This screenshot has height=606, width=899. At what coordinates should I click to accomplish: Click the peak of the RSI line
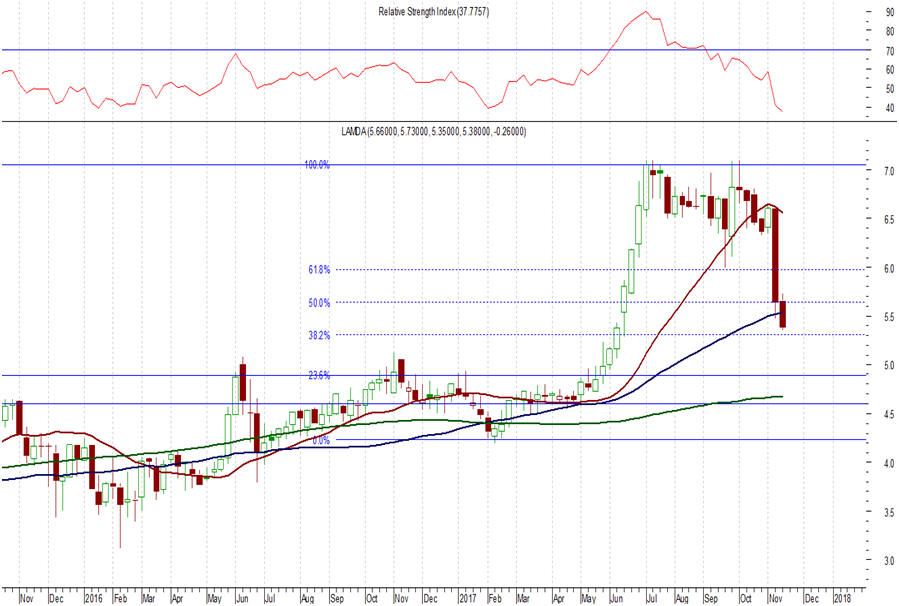point(647,12)
